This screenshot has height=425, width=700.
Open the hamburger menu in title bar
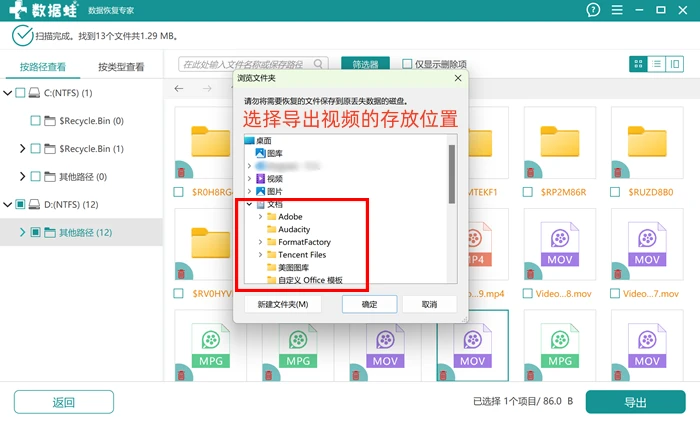(x=617, y=10)
